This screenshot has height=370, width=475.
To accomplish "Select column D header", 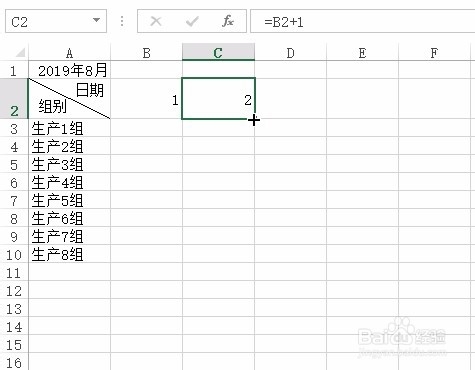I will click(290, 53).
